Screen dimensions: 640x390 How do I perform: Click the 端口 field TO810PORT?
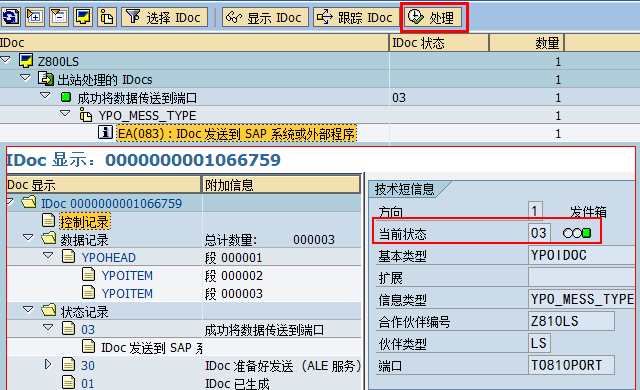click(571, 366)
